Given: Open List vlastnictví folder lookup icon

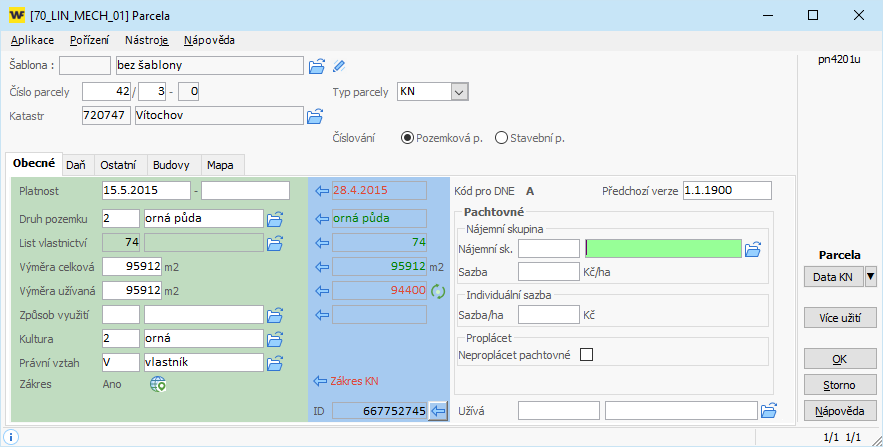Looking at the screenshot, I should [275, 243].
